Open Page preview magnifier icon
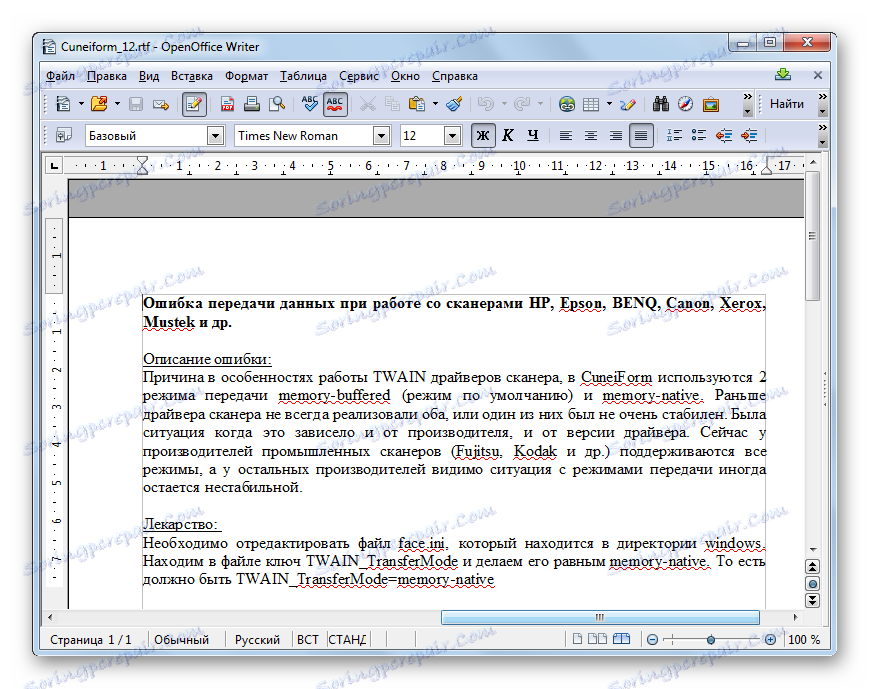Screen dimensions: 870x689 (276, 104)
